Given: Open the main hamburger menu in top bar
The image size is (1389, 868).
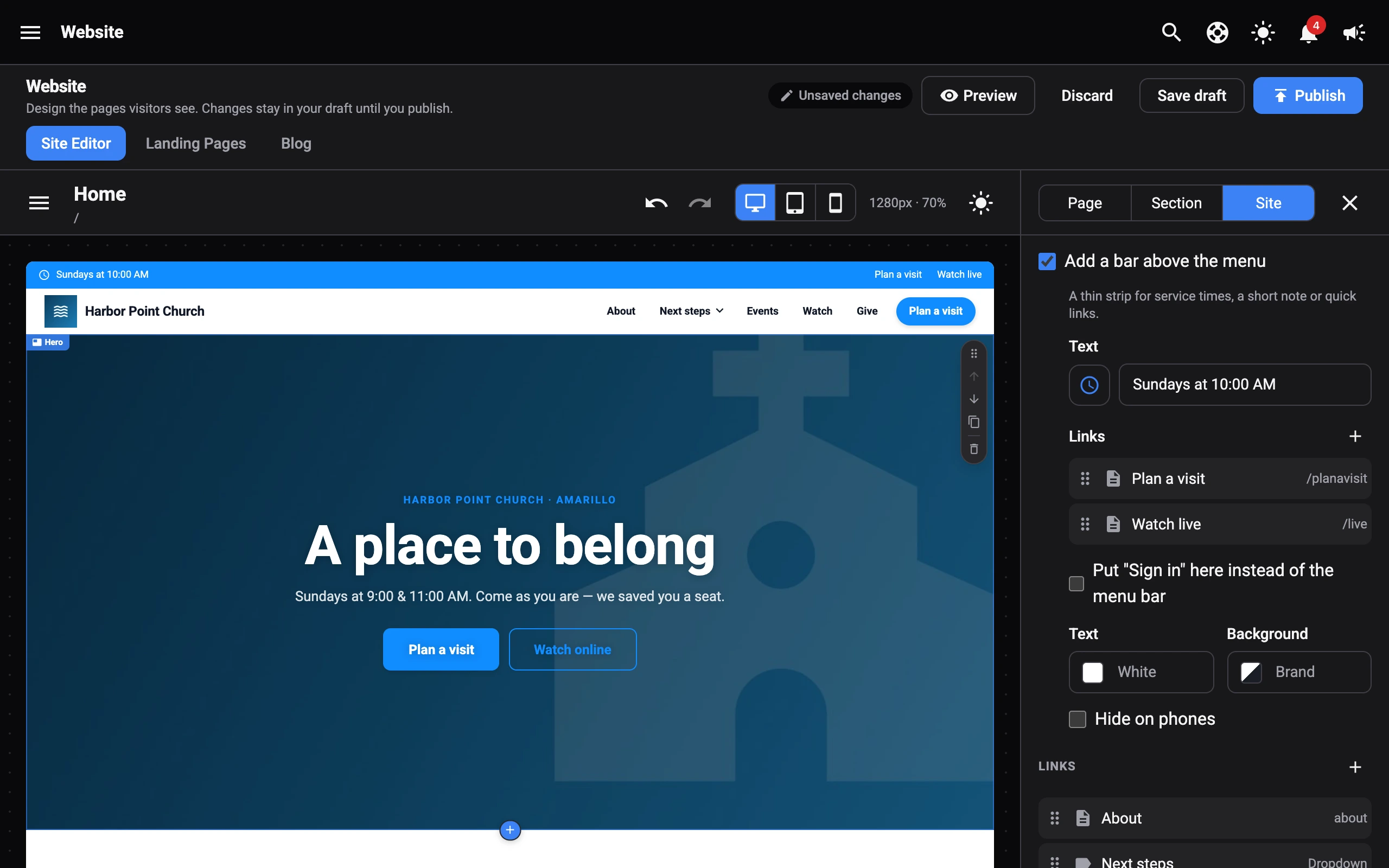Looking at the screenshot, I should (30, 32).
